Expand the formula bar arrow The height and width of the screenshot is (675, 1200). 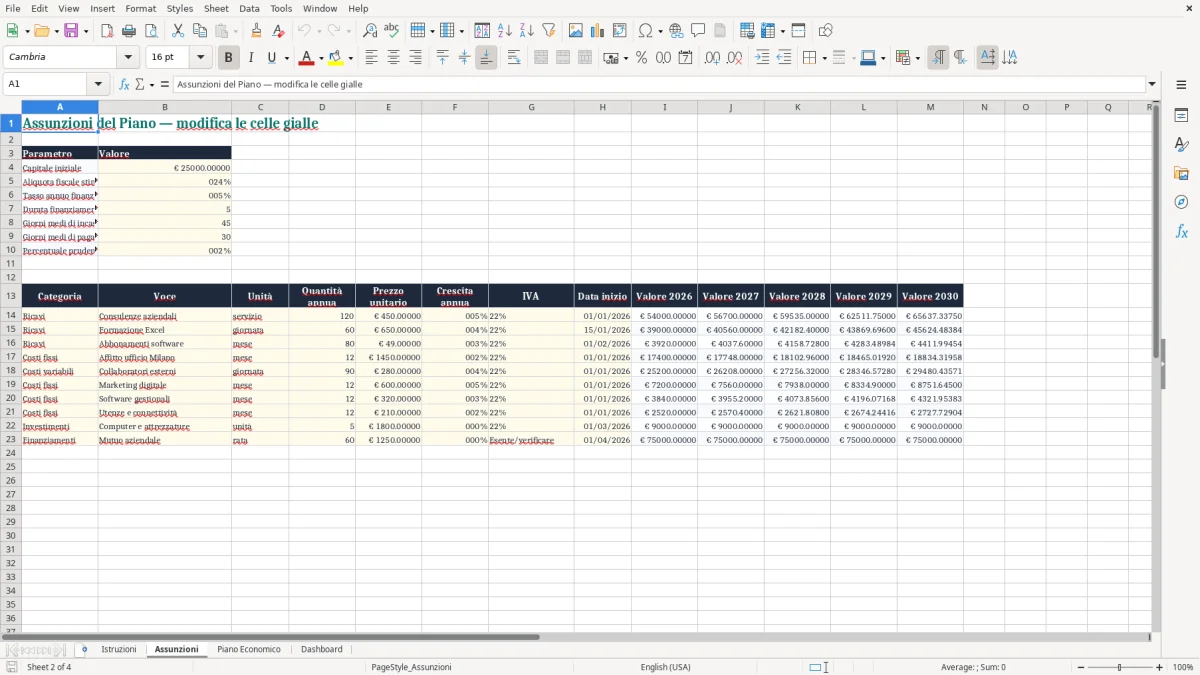click(1152, 84)
